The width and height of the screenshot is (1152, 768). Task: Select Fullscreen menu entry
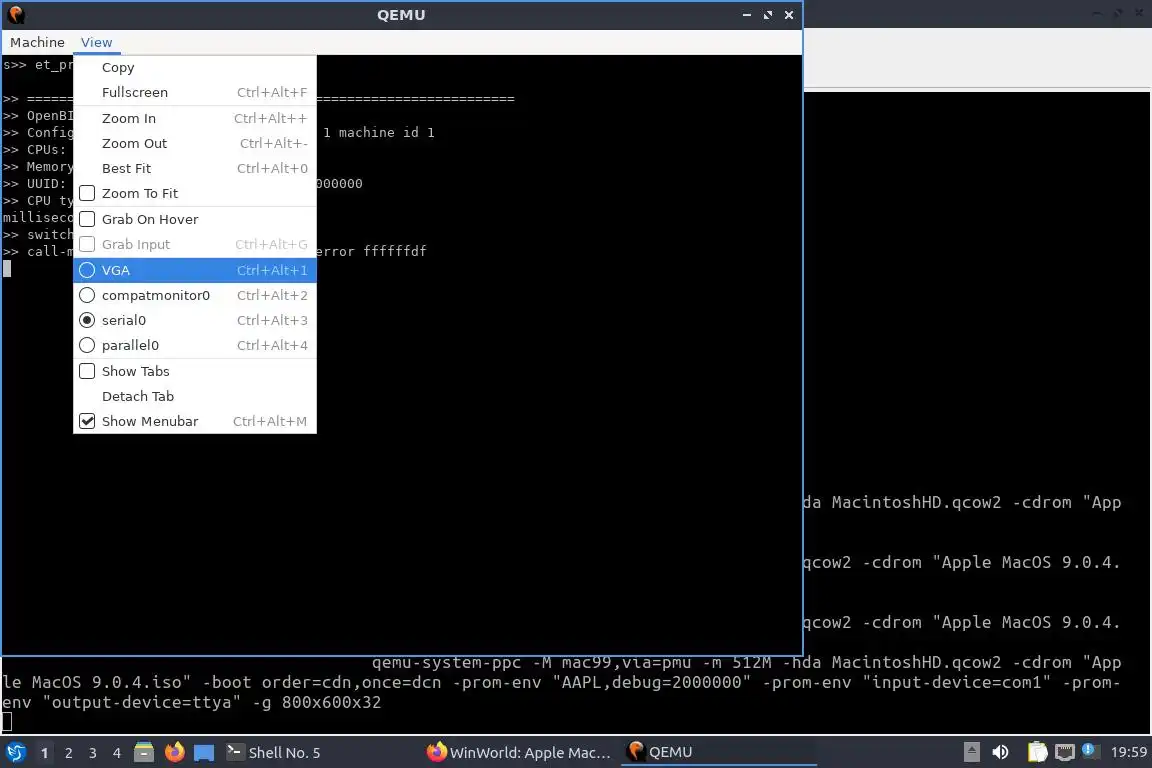tap(195, 93)
